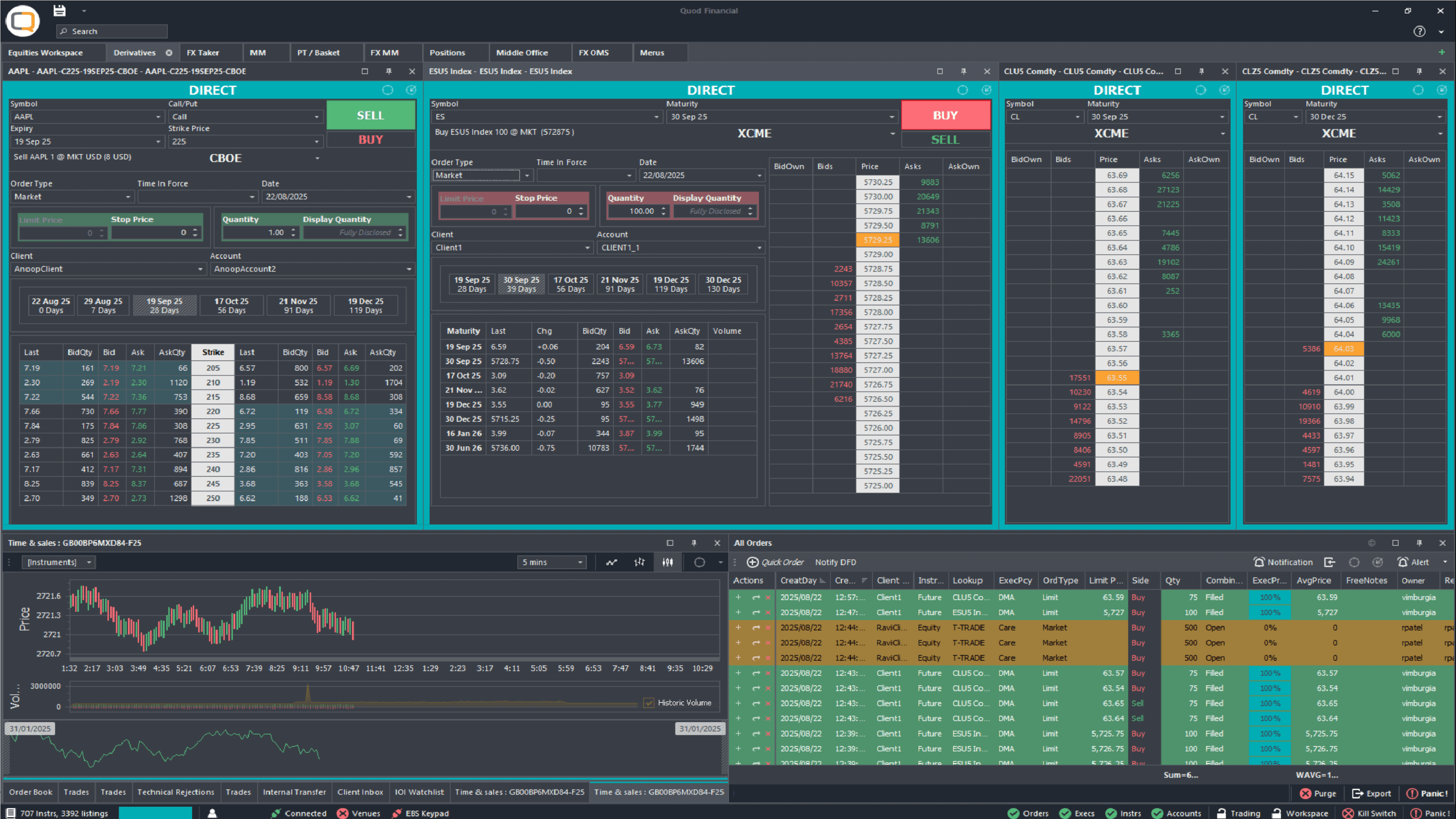Switch chart to line view
The width and height of the screenshot is (1456, 819).
click(612, 562)
